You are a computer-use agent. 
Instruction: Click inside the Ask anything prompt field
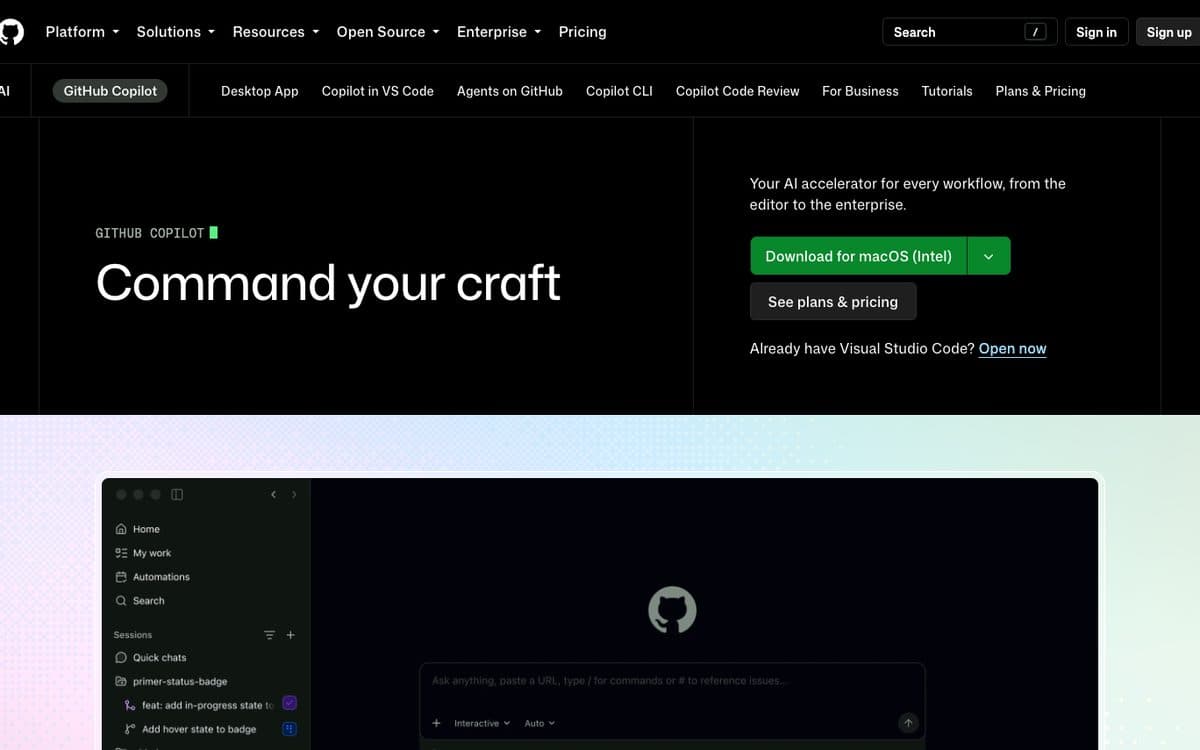tap(672, 681)
